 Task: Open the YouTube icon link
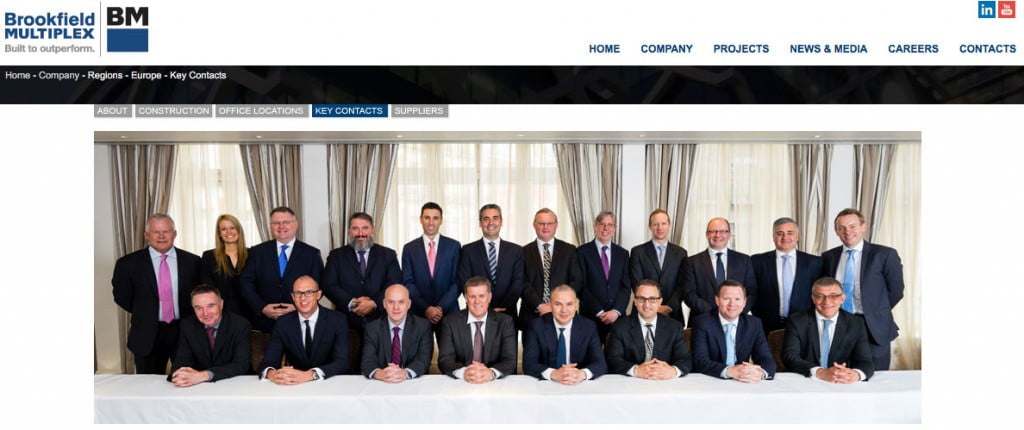(x=1006, y=9)
